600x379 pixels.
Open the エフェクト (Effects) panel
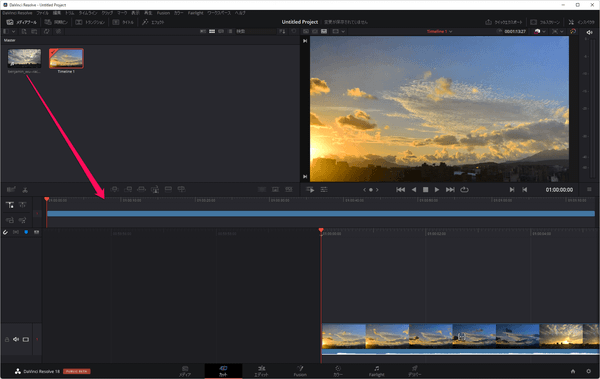(153, 22)
